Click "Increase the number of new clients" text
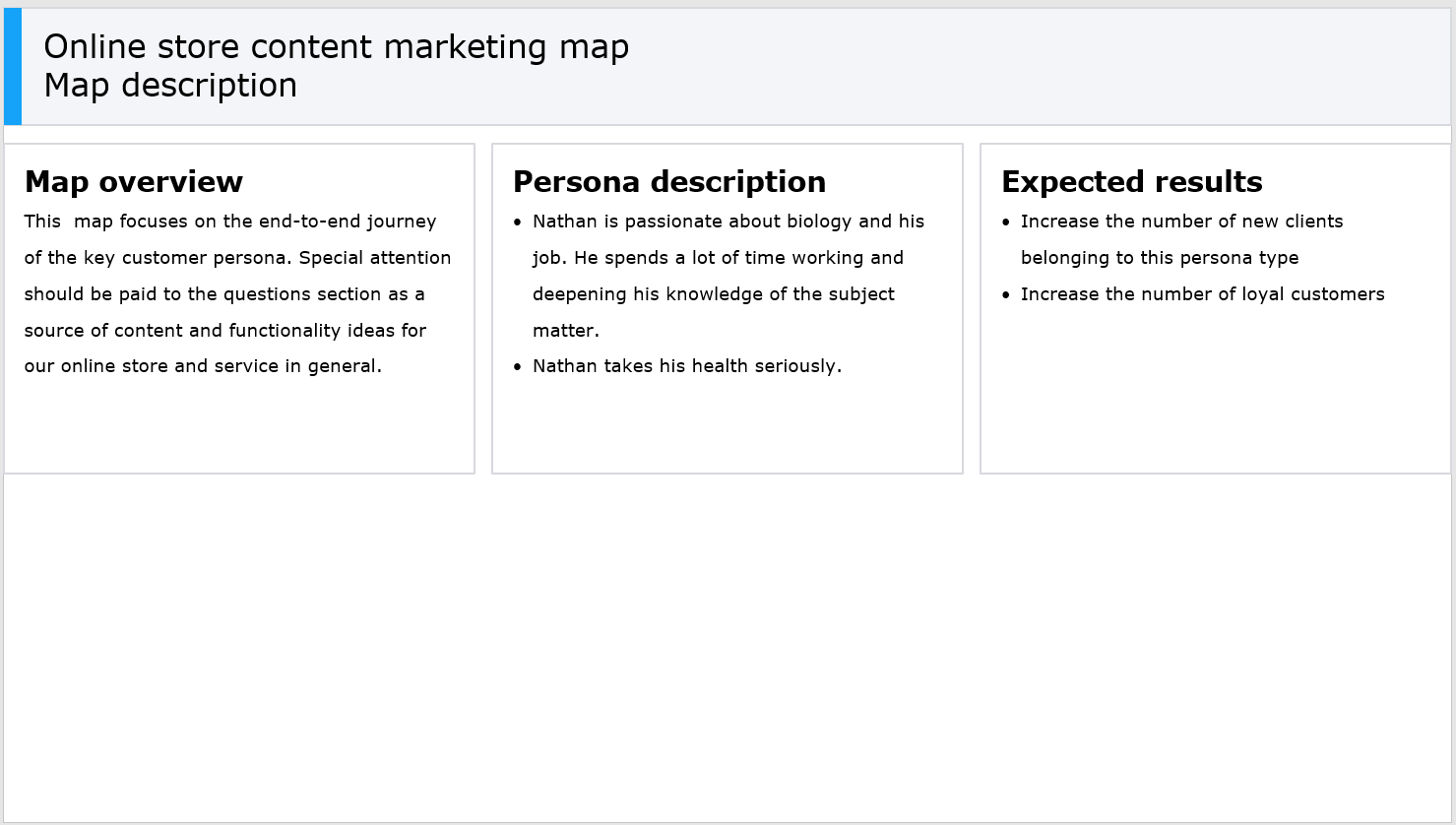 (1181, 222)
